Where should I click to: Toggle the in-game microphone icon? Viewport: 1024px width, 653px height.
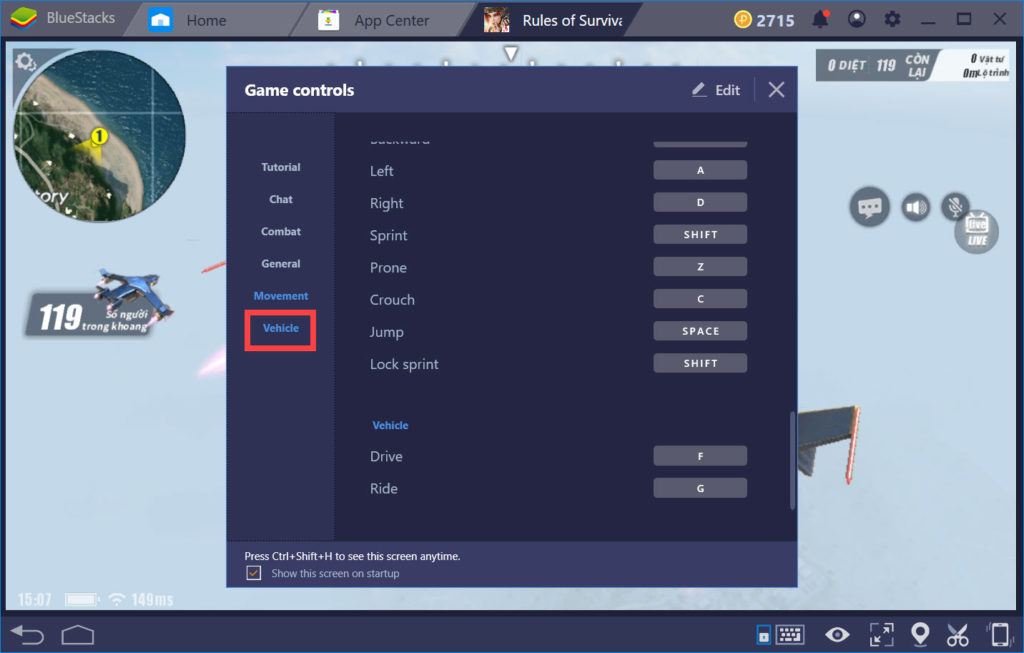(x=955, y=207)
